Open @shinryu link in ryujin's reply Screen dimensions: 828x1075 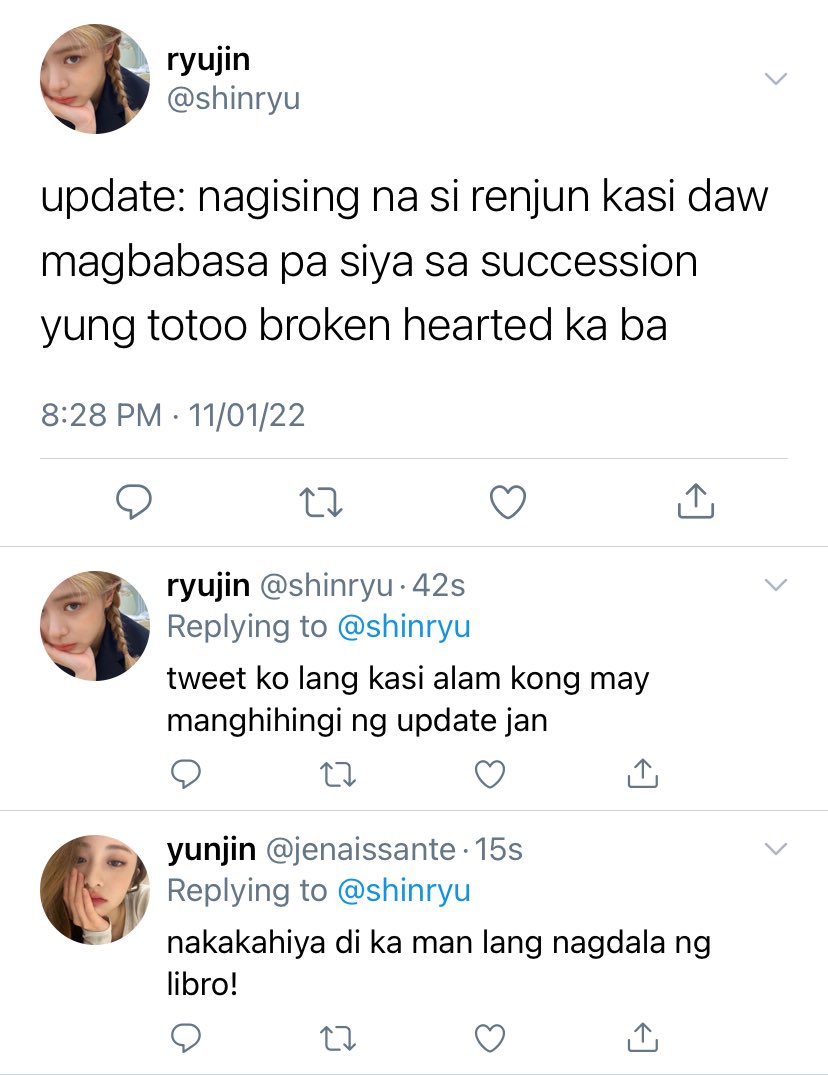pyautogui.click(x=404, y=627)
